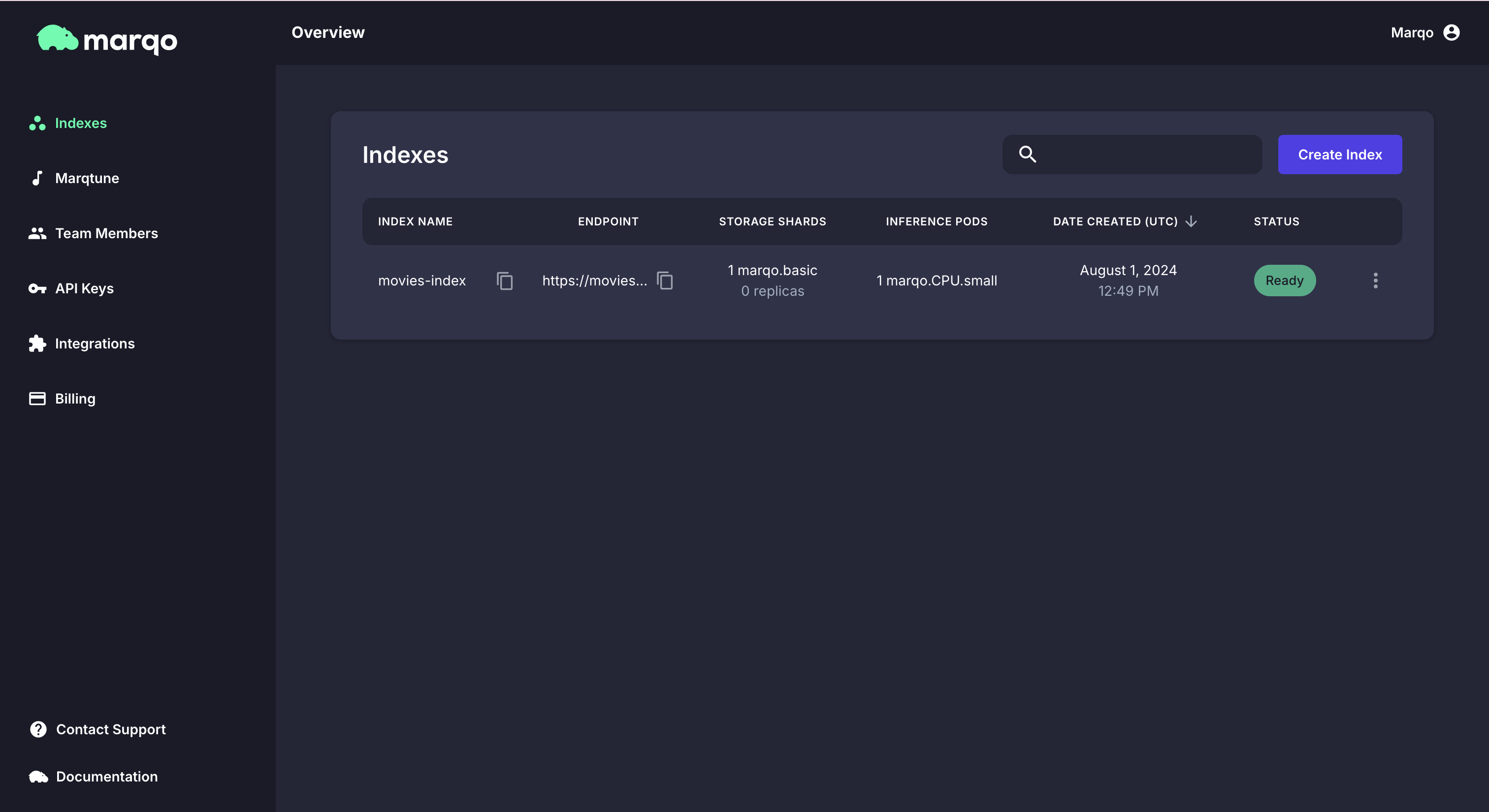Click the Integrations puzzle piece icon

coord(37,344)
